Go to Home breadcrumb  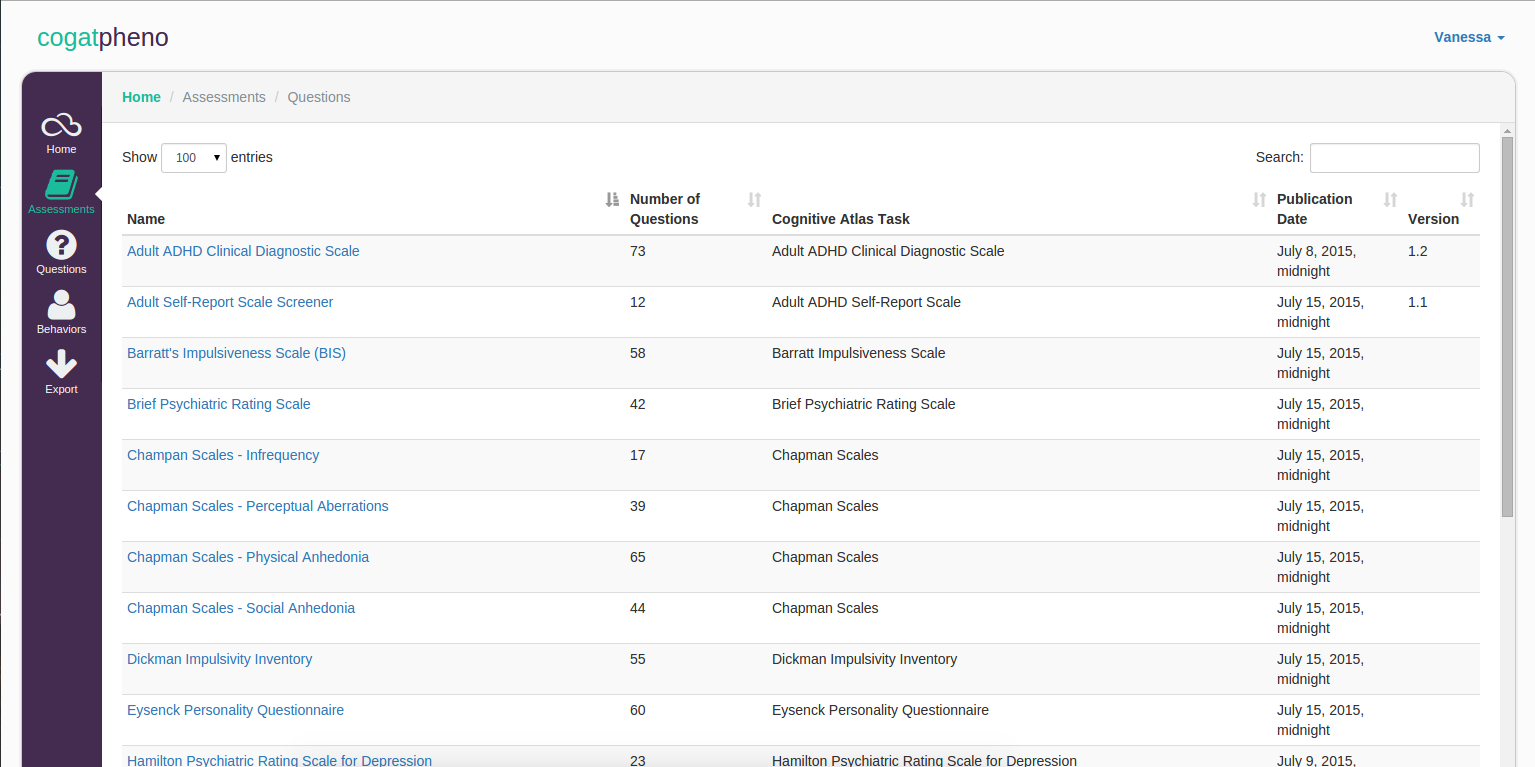(141, 97)
